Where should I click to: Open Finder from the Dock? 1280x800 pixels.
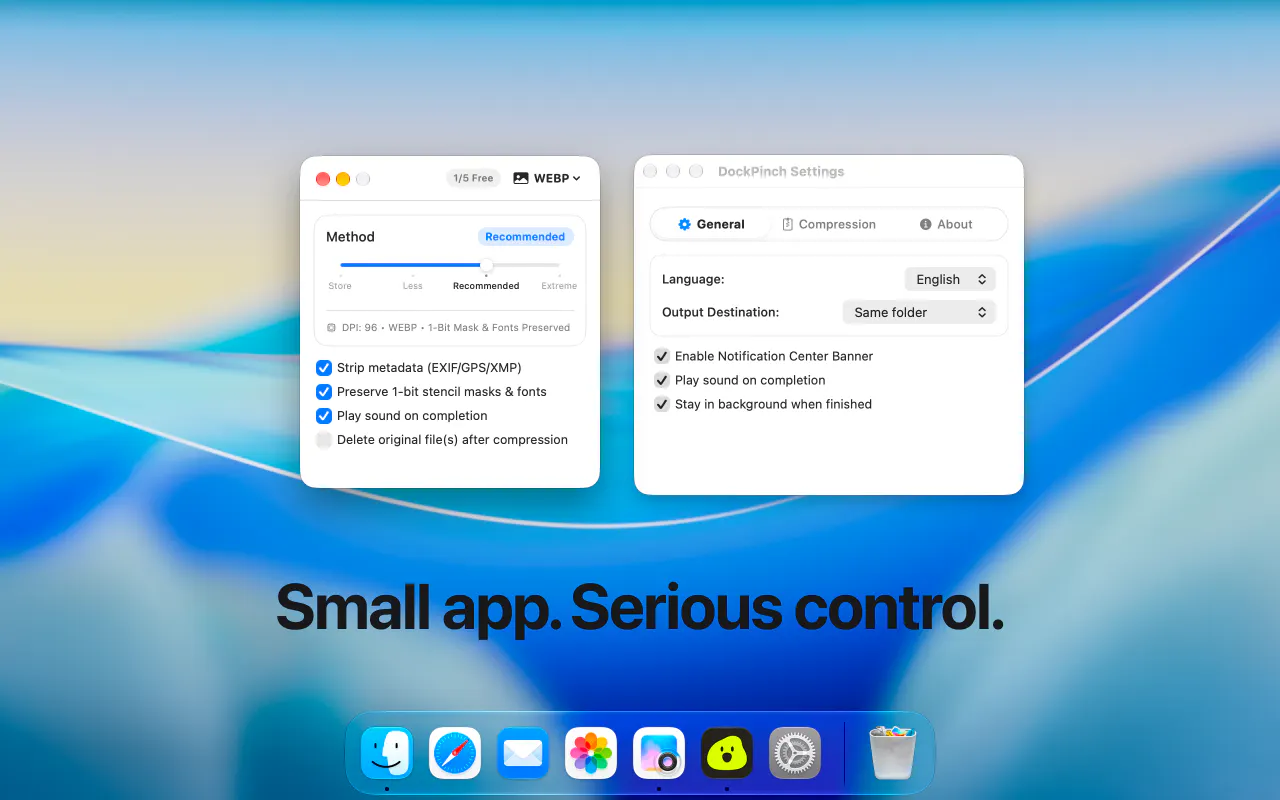click(387, 753)
